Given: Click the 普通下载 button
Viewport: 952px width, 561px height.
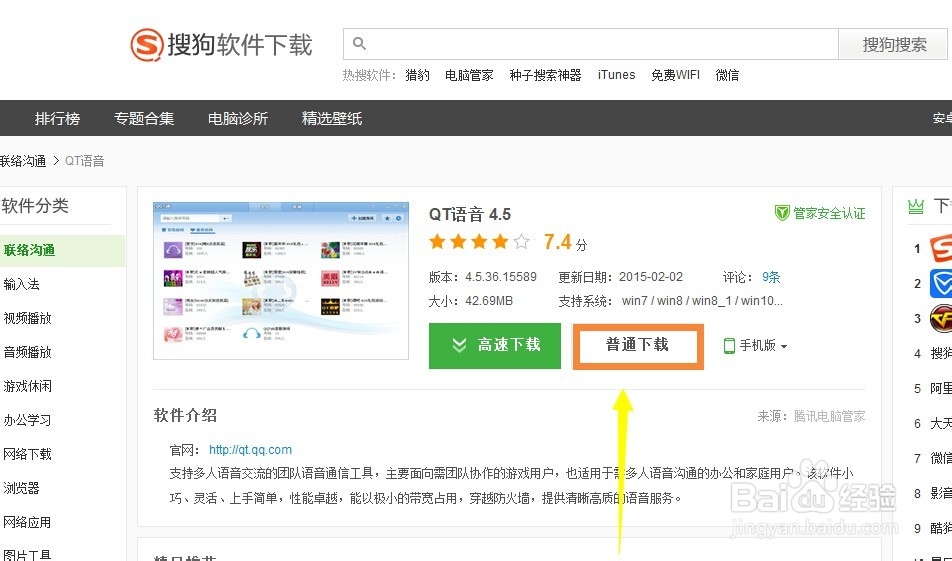Looking at the screenshot, I should pos(638,346).
